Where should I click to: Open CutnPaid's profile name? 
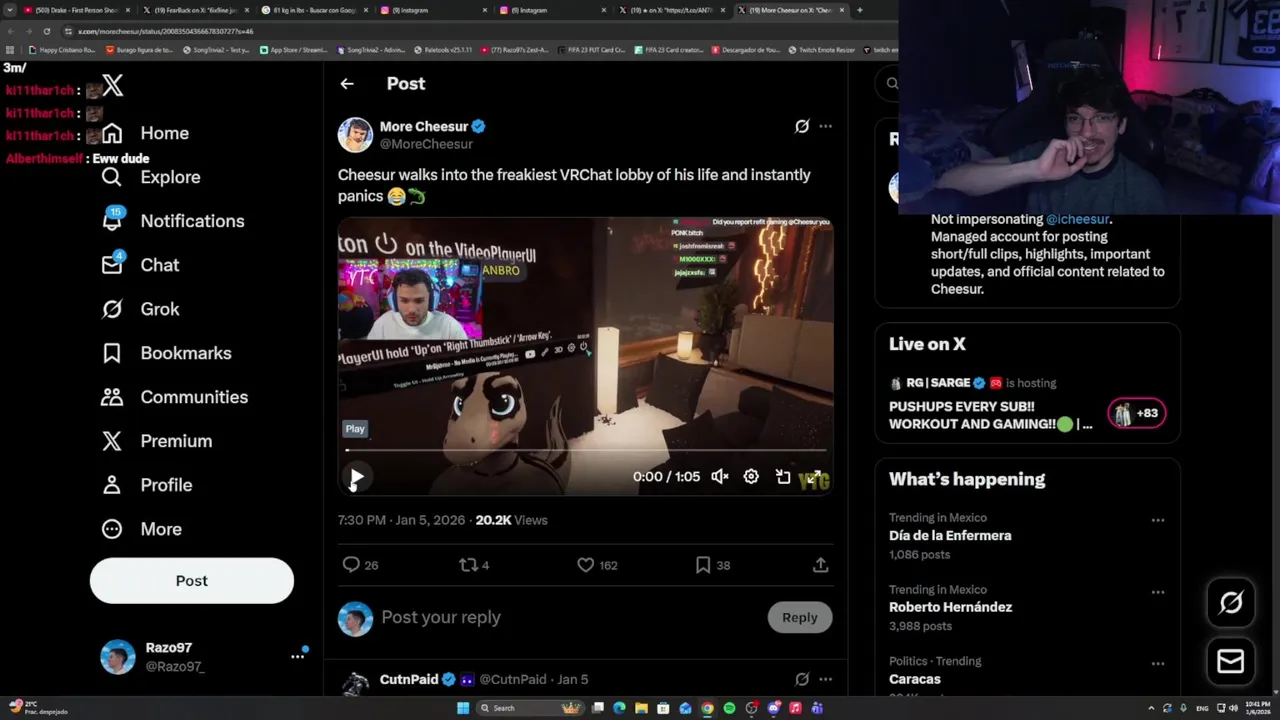pyautogui.click(x=409, y=680)
